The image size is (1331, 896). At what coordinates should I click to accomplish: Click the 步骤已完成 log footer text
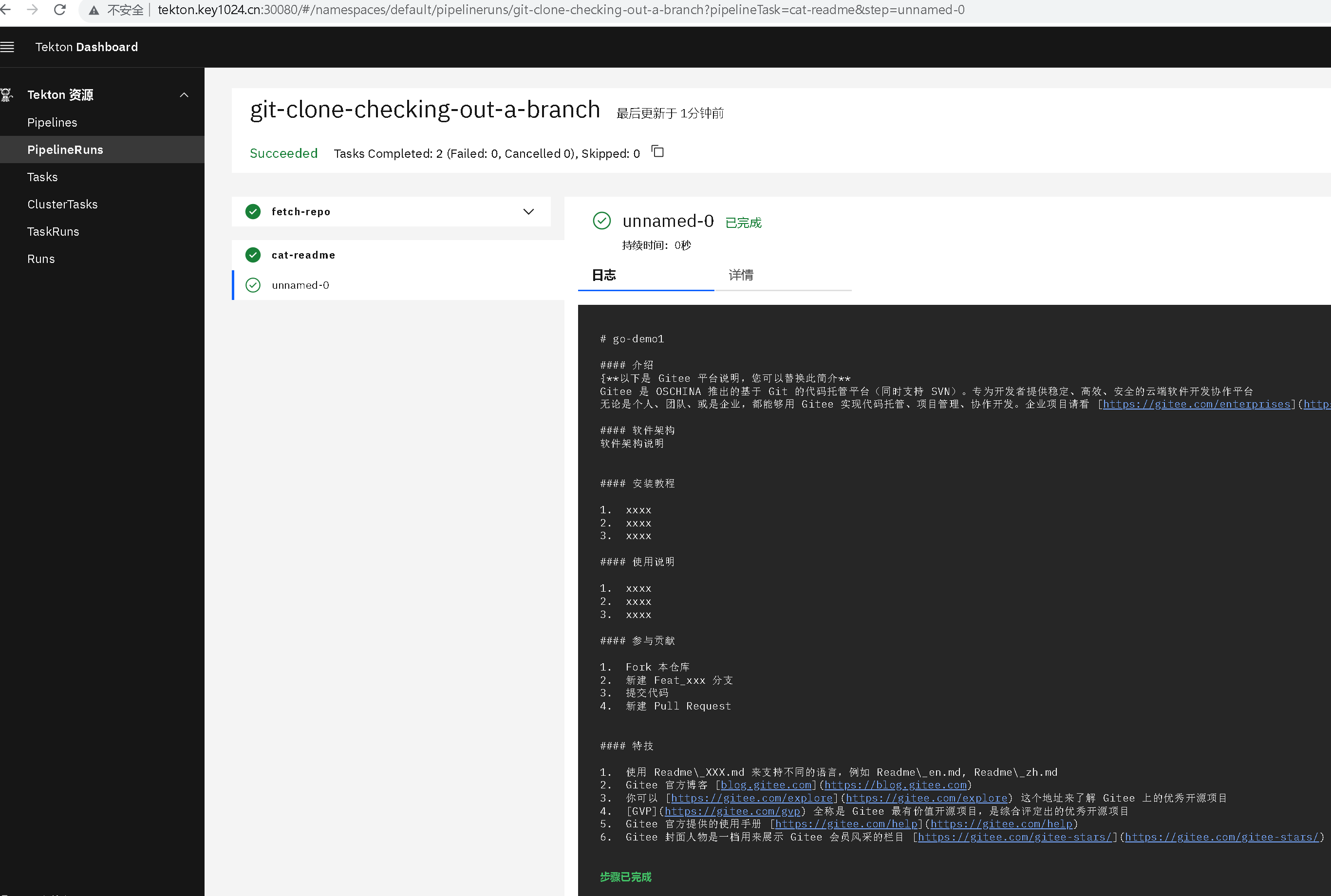tap(625, 877)
